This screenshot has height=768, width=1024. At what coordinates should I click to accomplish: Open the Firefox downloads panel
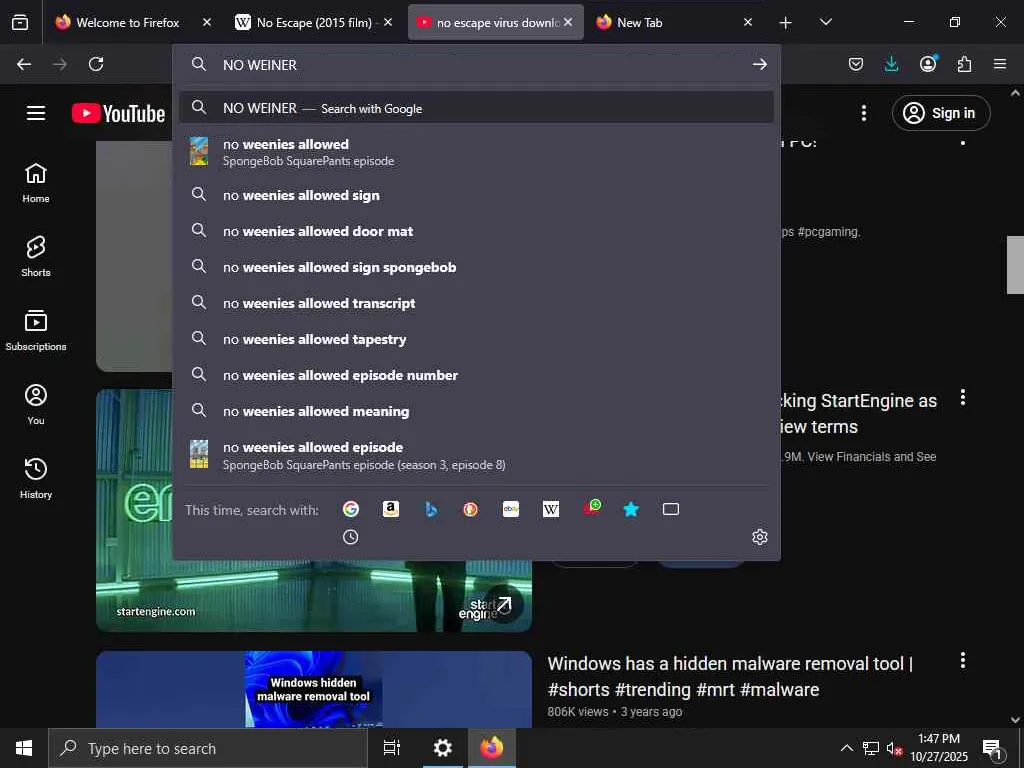click(891, 64)
